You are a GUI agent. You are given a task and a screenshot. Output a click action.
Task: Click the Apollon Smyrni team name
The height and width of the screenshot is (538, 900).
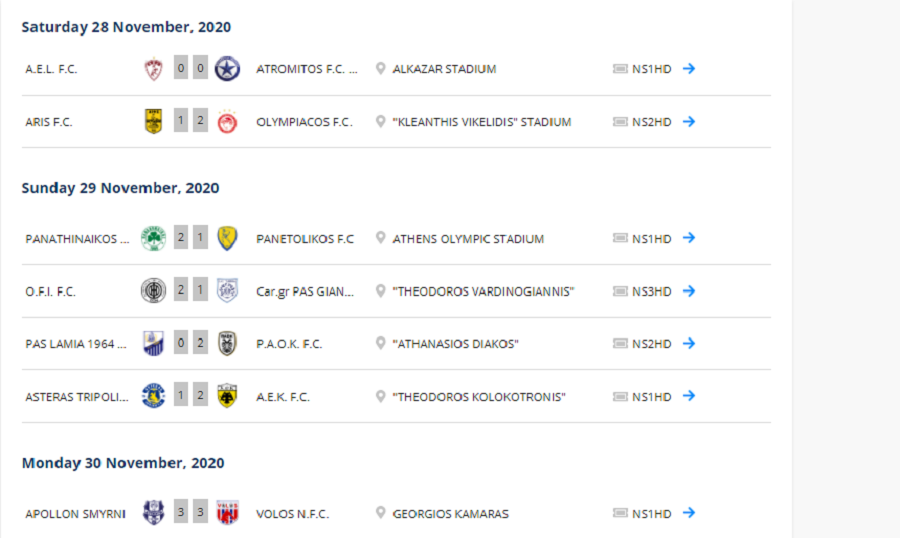(75, 514)
